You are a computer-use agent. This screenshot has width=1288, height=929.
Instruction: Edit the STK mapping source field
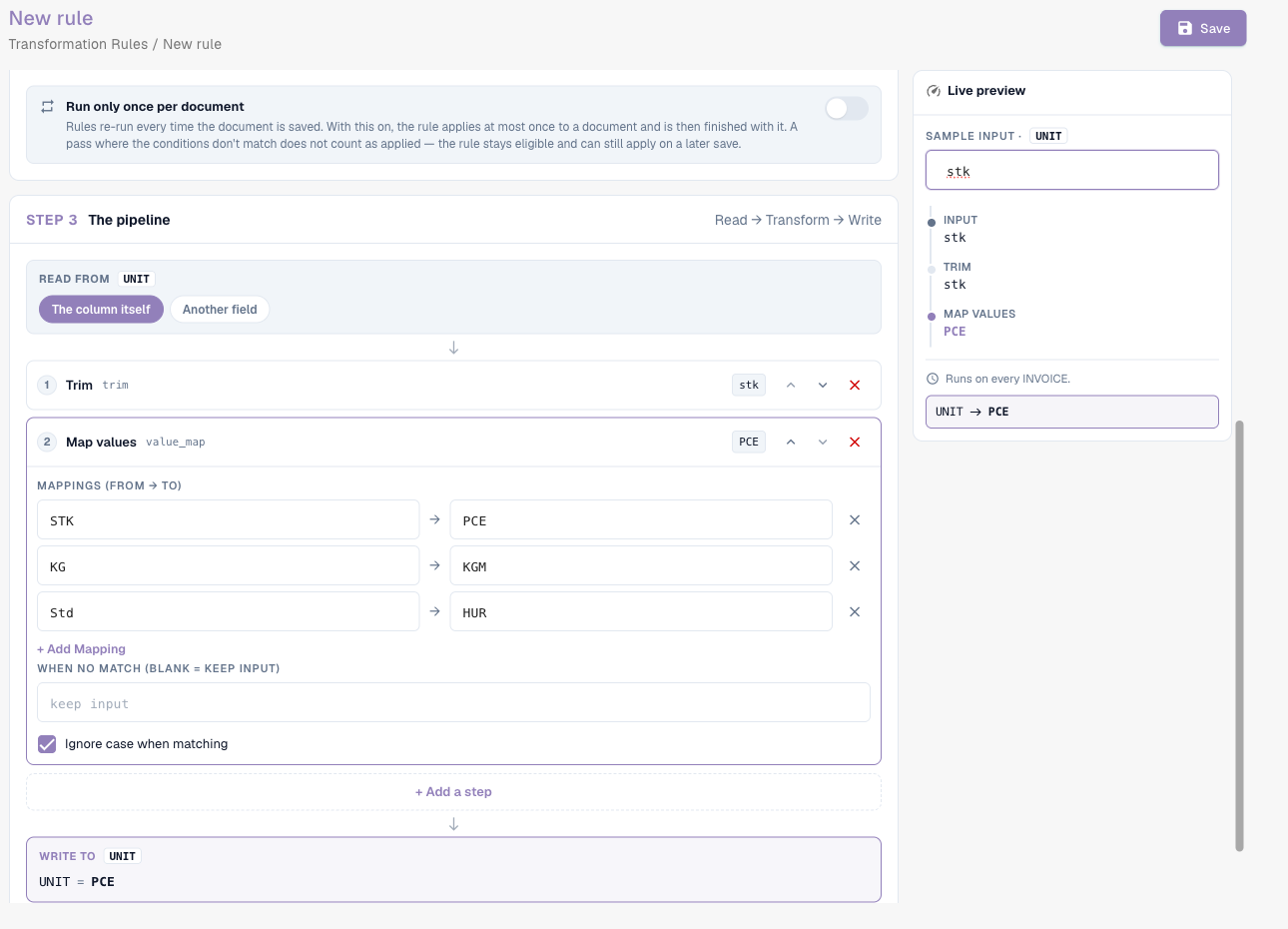tap(228, 520)
